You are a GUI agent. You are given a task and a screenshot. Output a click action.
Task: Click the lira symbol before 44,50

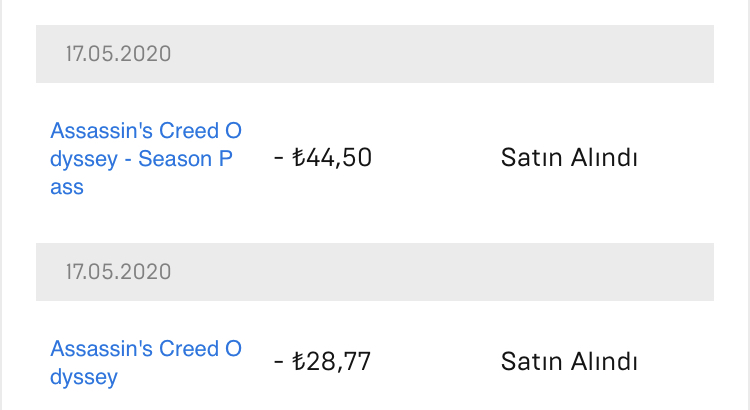coord(298,157)
